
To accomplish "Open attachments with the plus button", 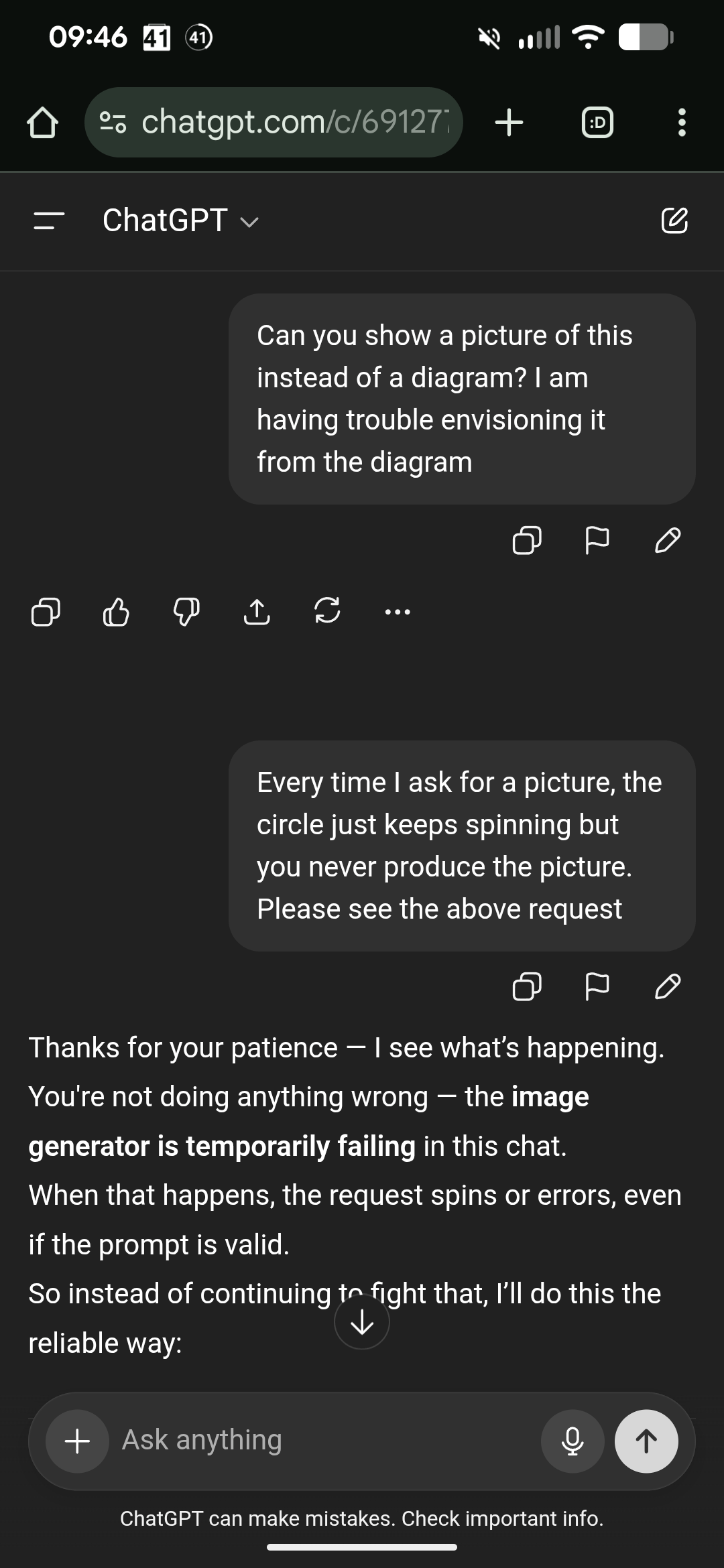I will 77,1441.
